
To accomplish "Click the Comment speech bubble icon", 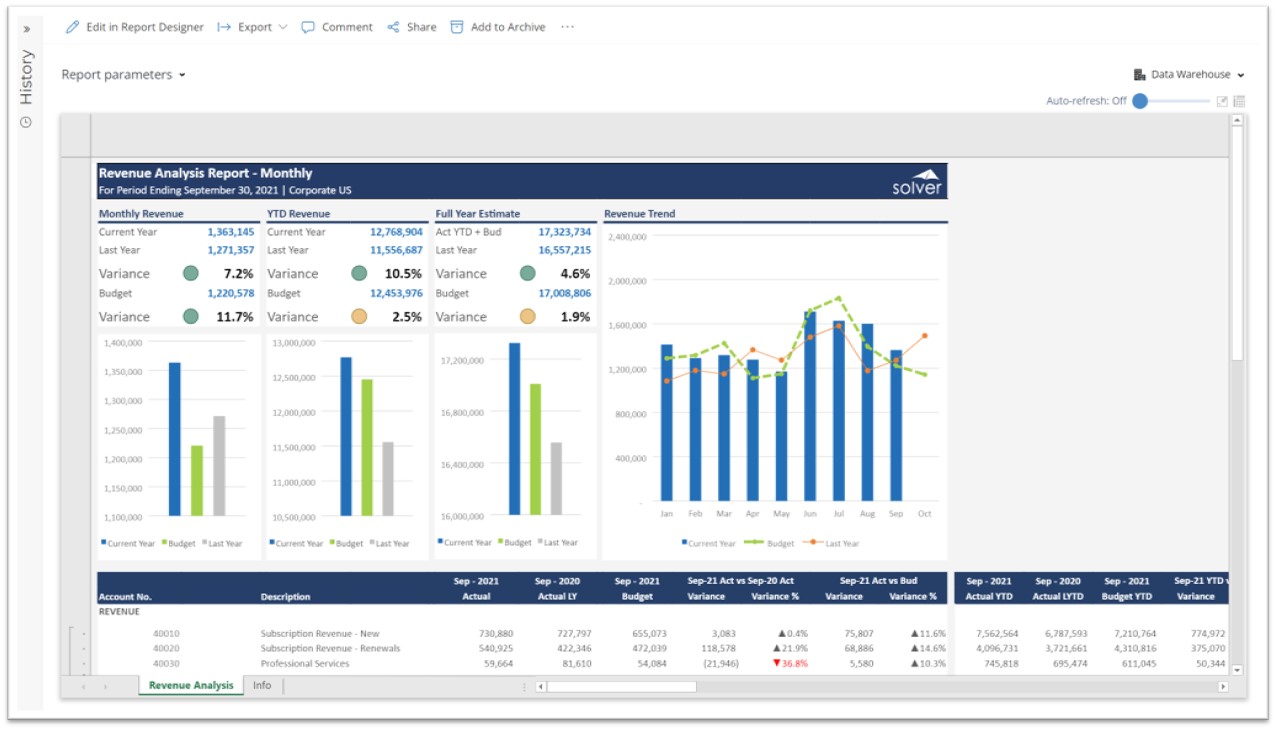I will (x=308, y=27).
